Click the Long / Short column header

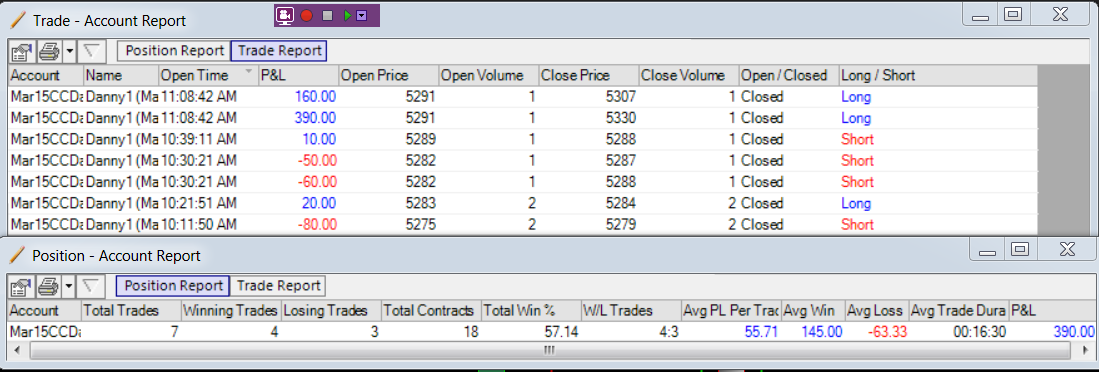coord(937,75)
